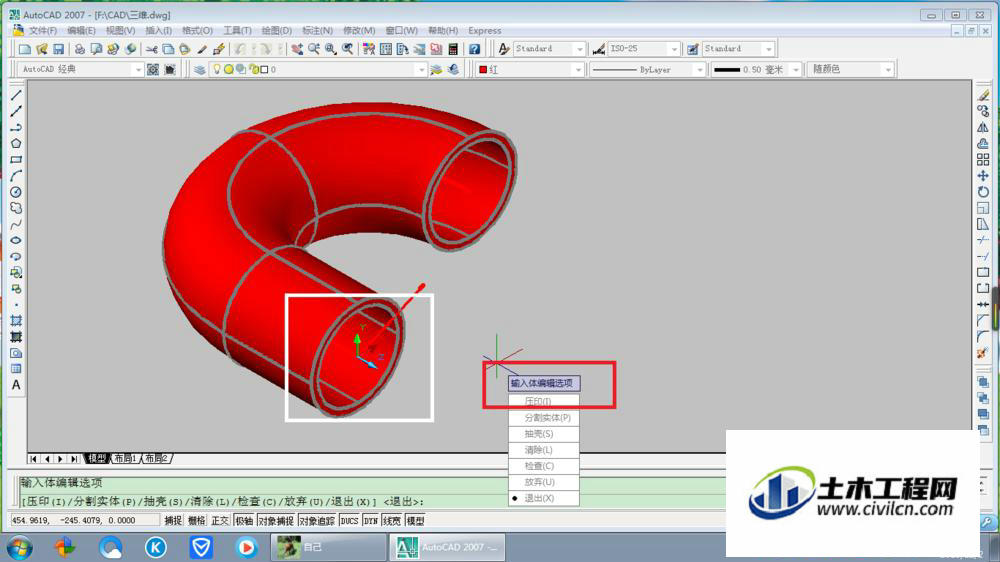The image size is (1000, 562).
Task: Toggle 极轴 polar tracking
Action: pyautogui.click(x=244, y=521)
